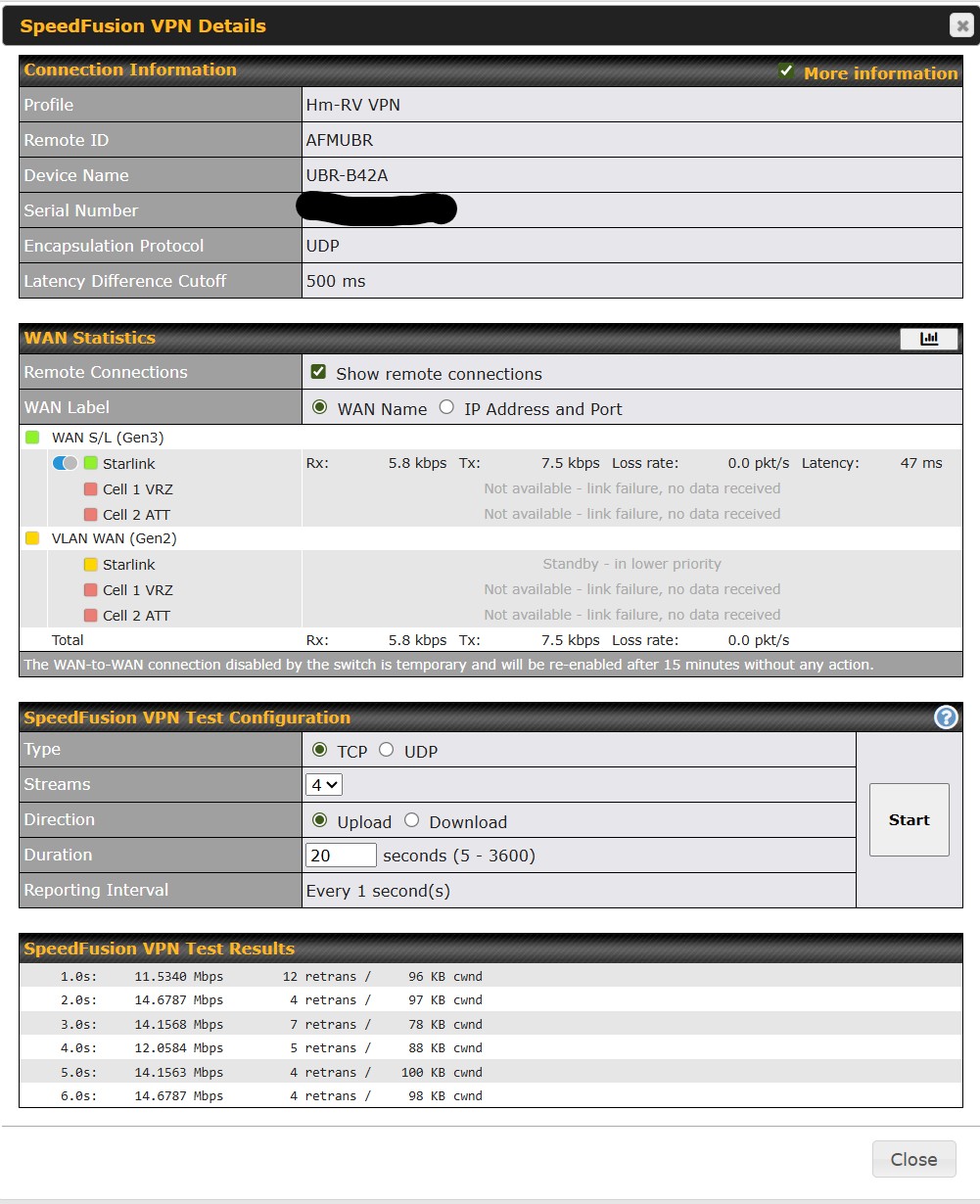Toggle the Starlink WAN connection switch

pyautogui.click(x=65, y=463)
